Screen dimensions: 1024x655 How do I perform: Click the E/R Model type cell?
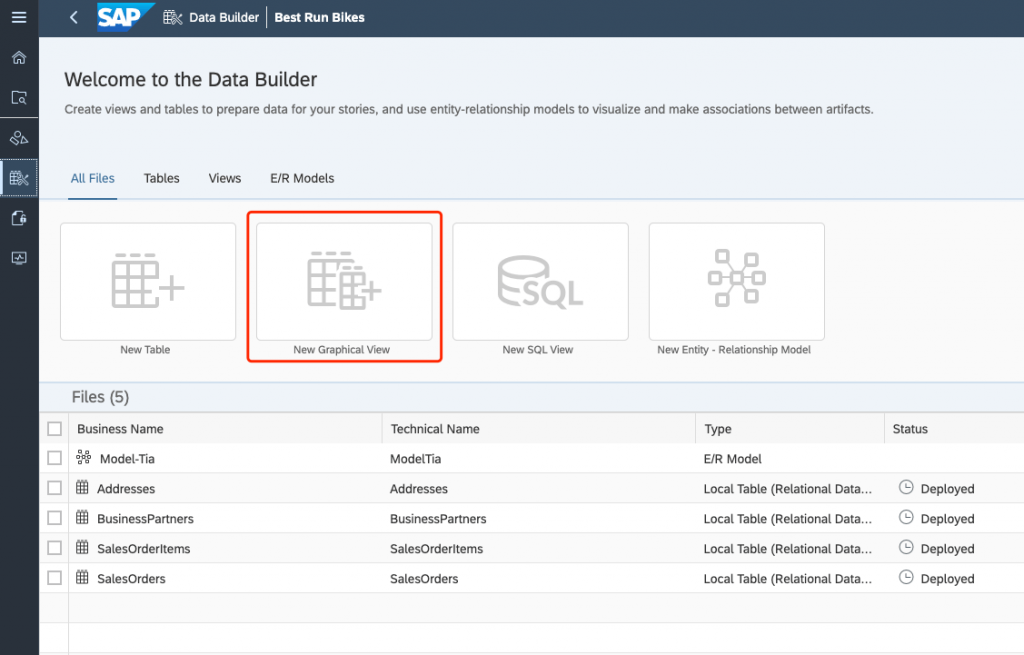[733, 458]
